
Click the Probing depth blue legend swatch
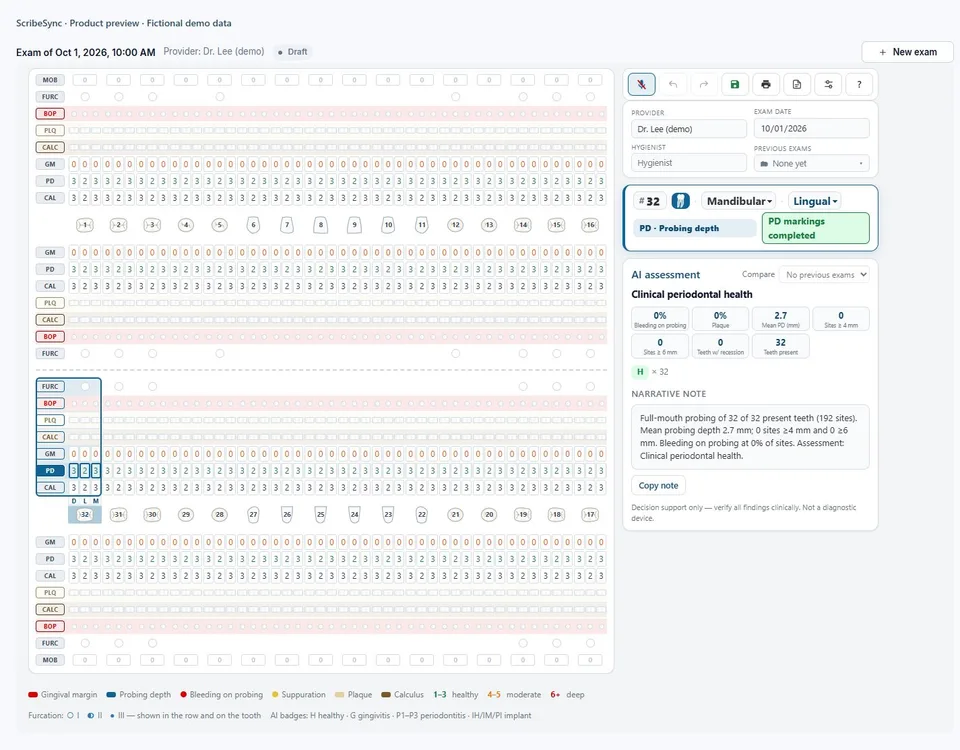pos(111,694)
